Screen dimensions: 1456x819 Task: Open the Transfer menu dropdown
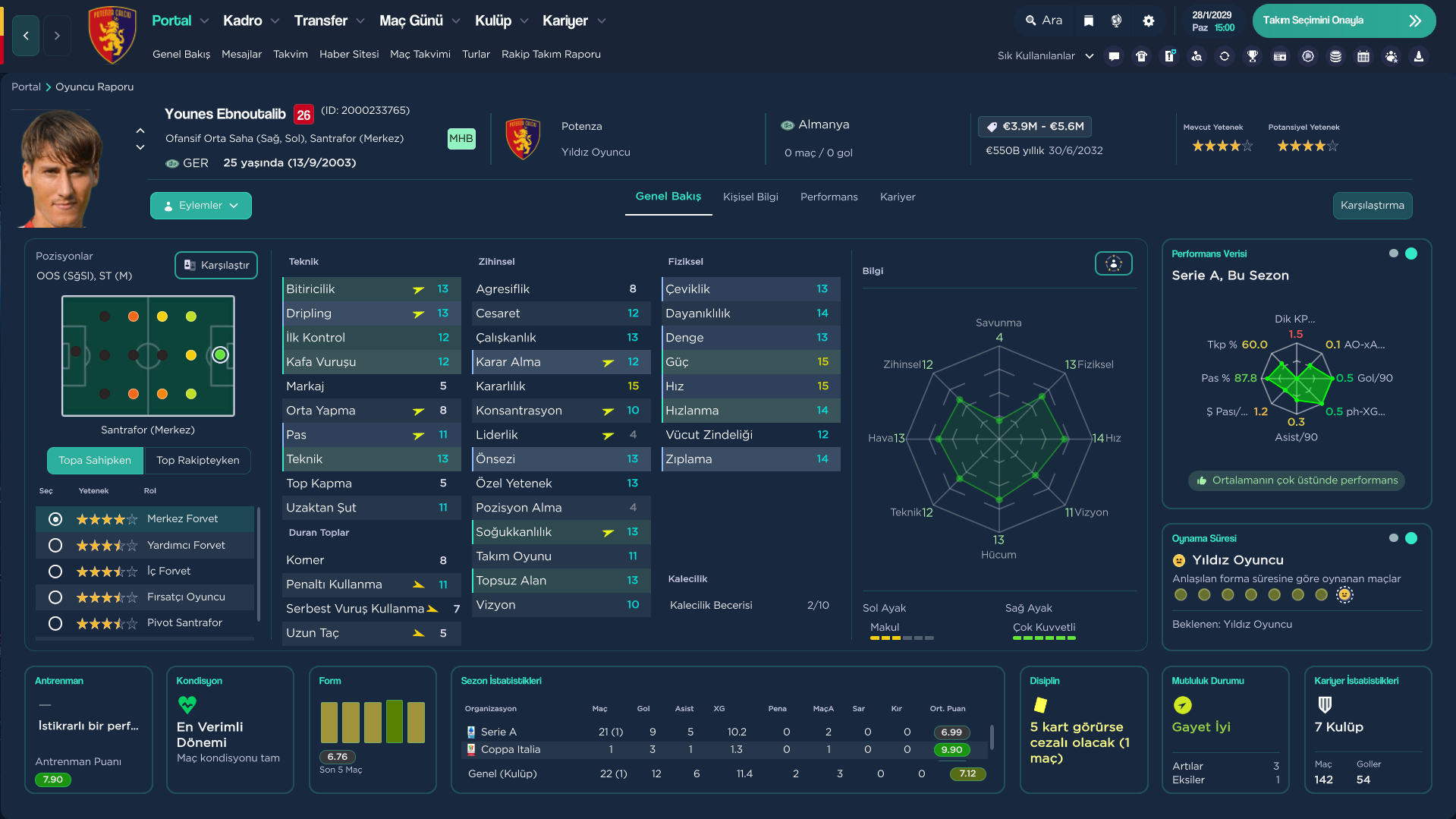[x=329, y=20]
